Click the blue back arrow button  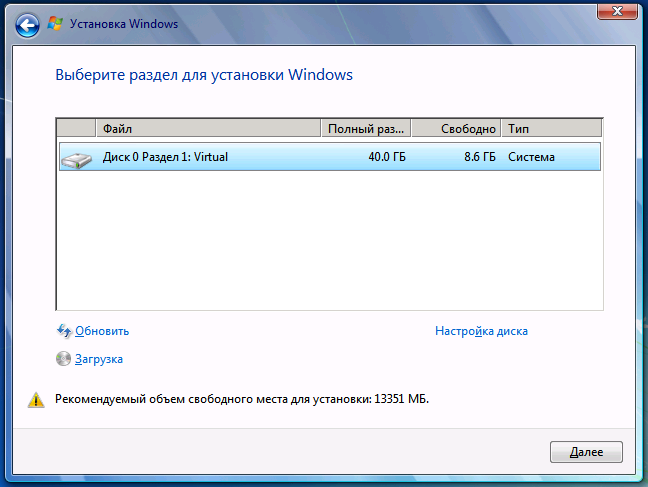pyautogui.click(x=30, y=24)
